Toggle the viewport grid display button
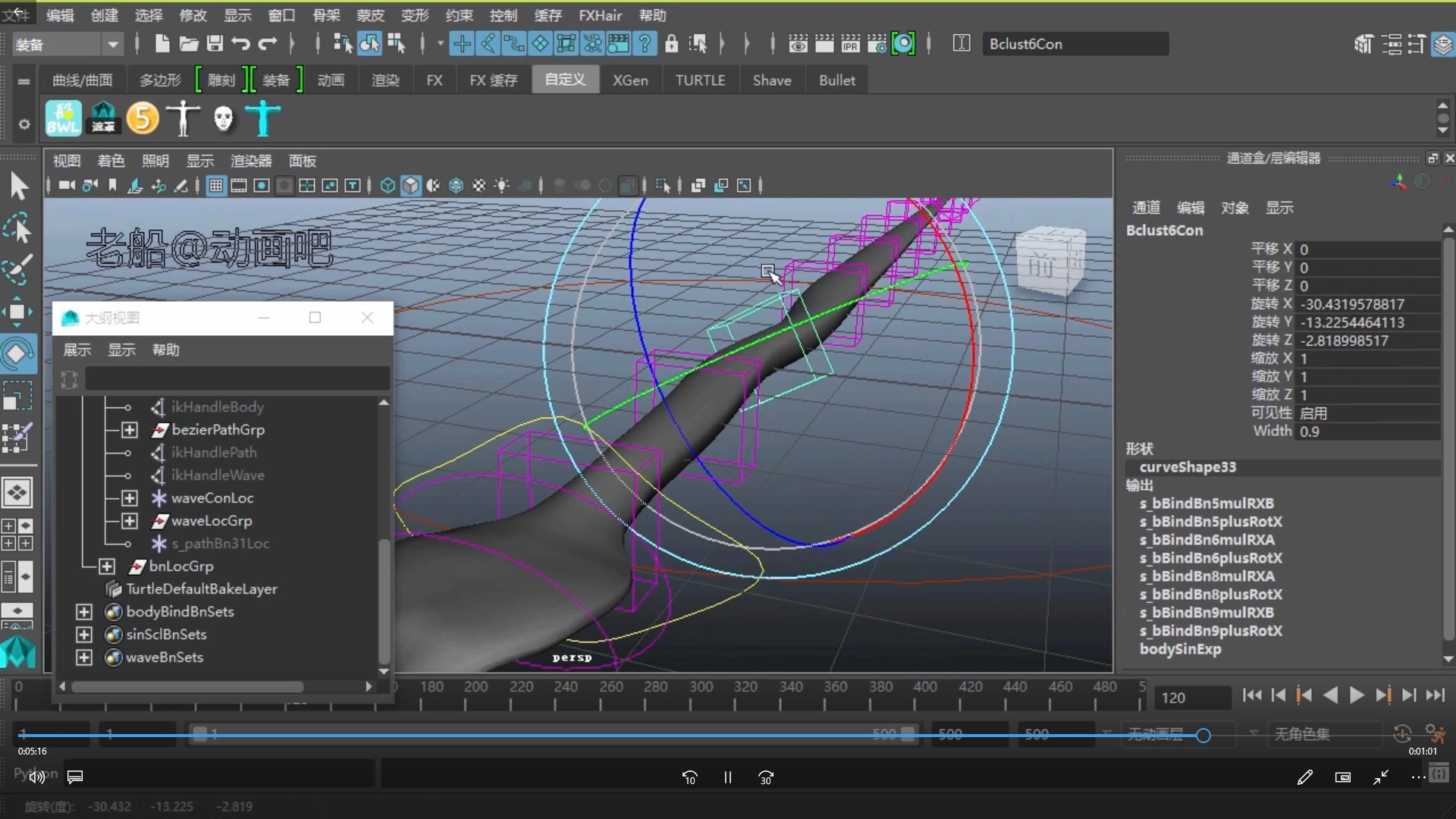 click(216, 186)
